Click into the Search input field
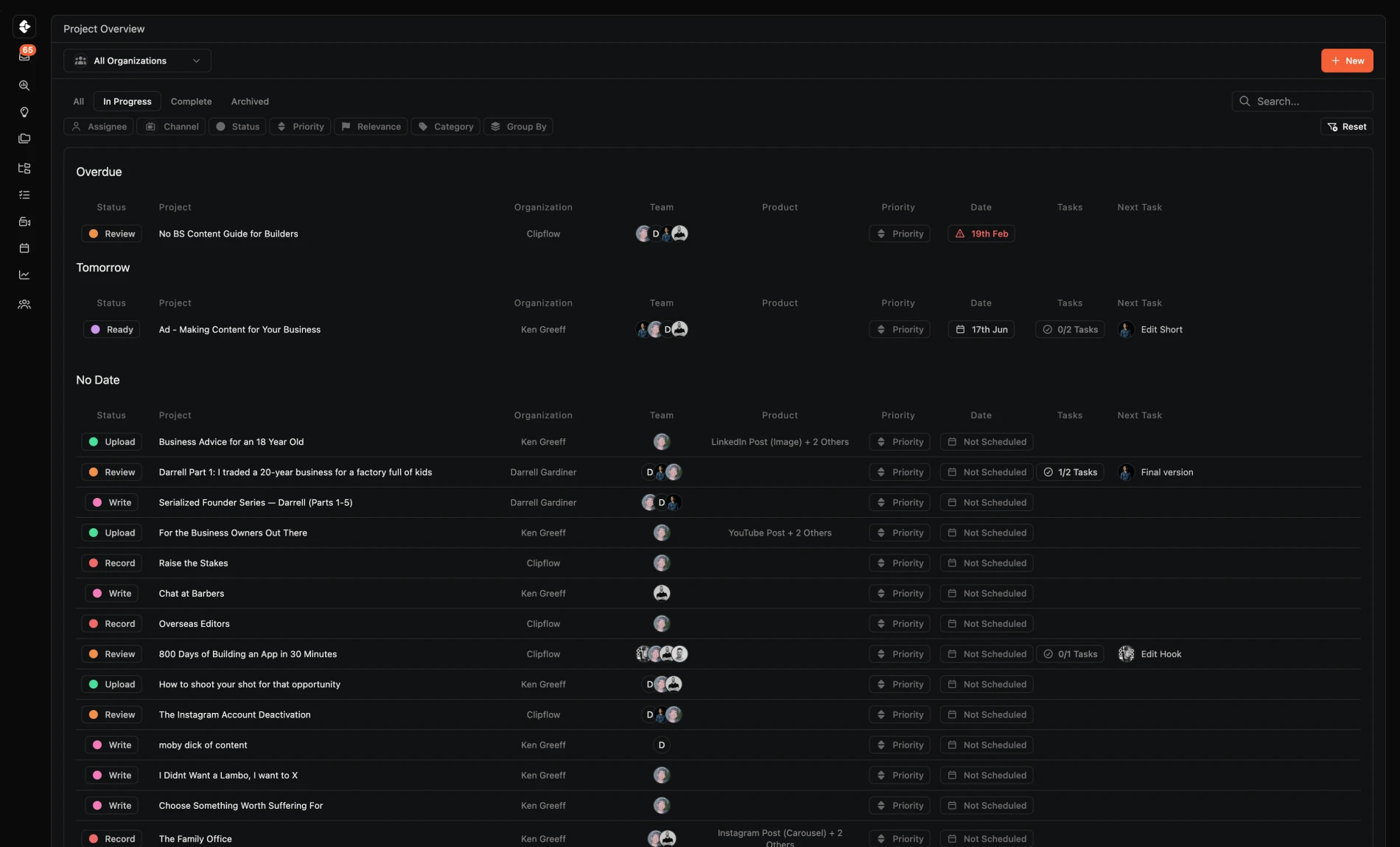This screenshot has height=847, width=1400. coord(1302,101)
